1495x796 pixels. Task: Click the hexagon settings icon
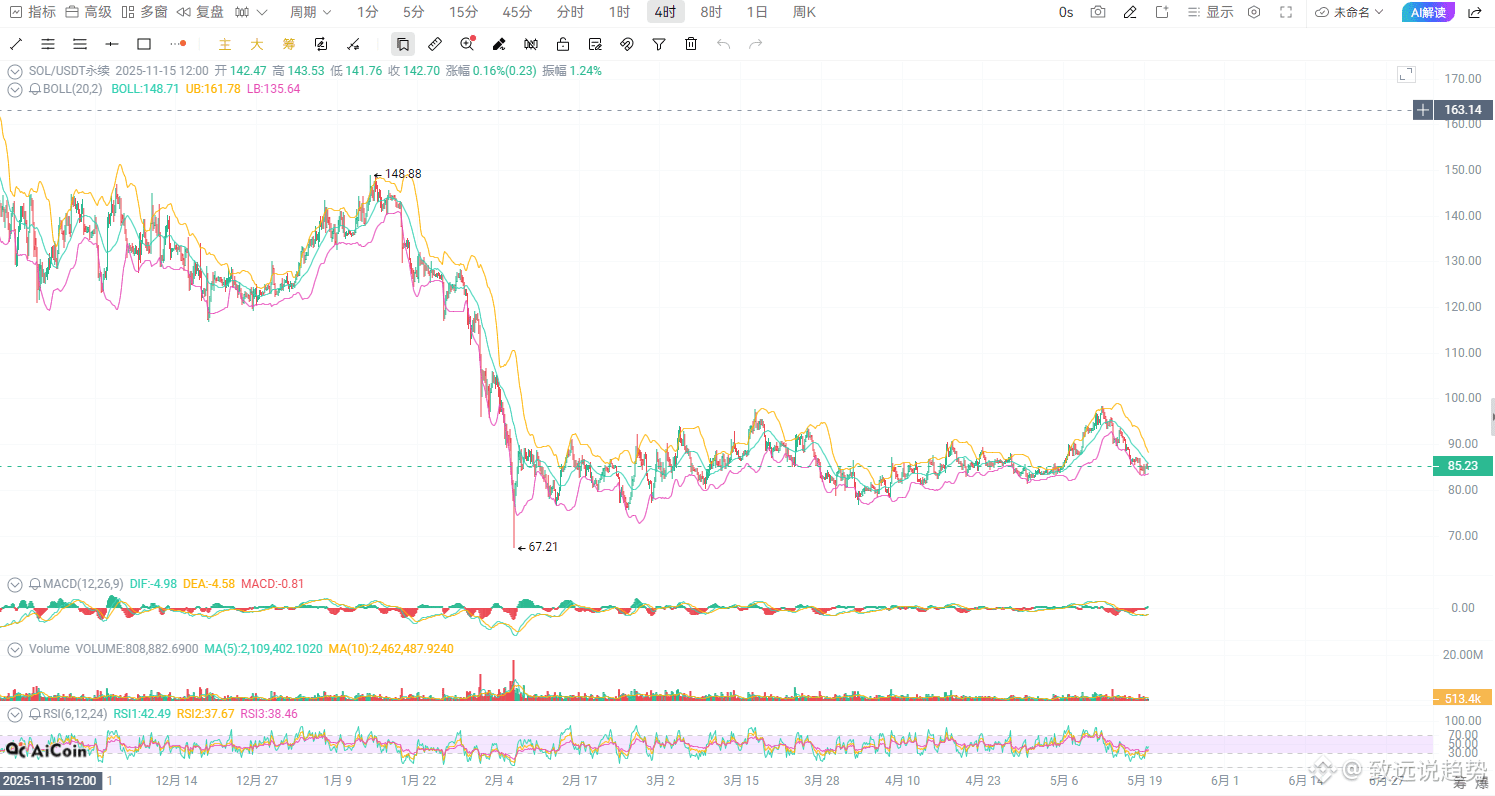(x=1254, y=12)
